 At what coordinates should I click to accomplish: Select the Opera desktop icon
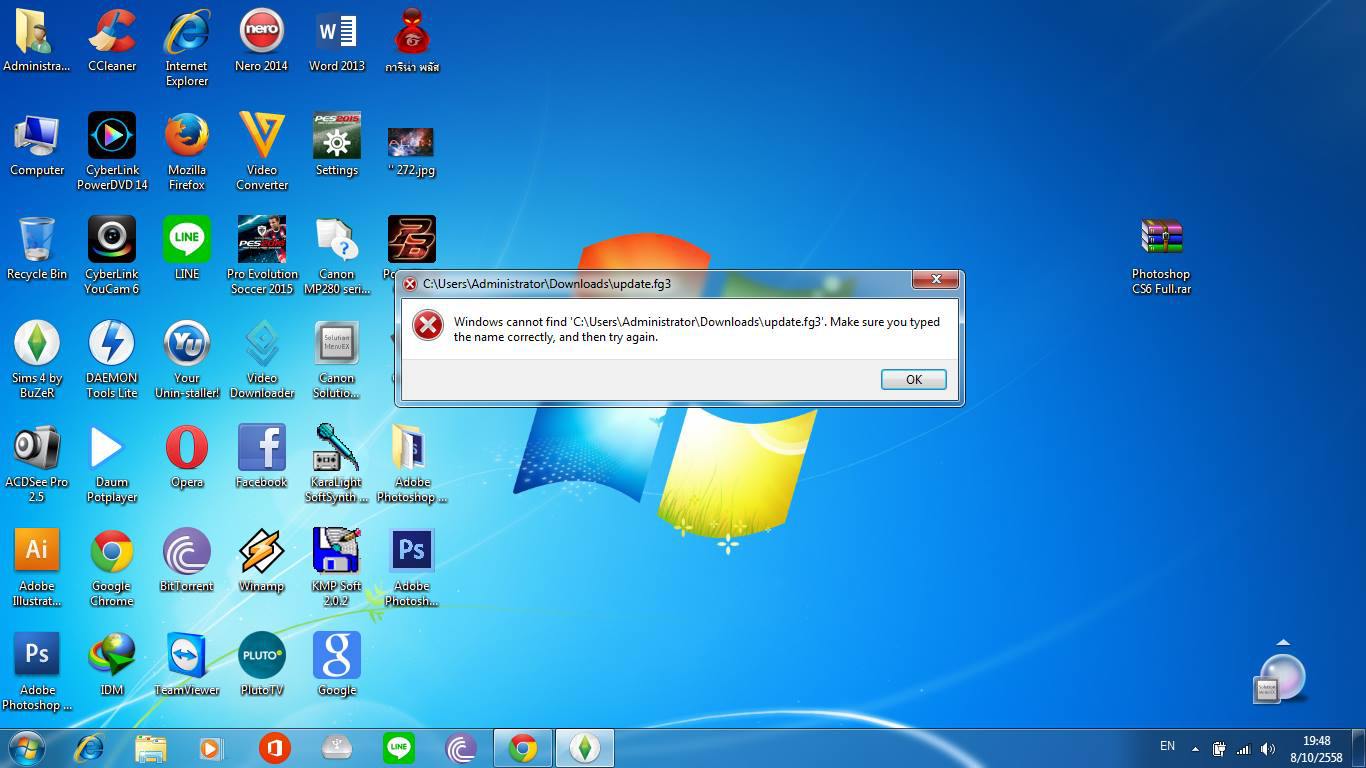point(187,457)
